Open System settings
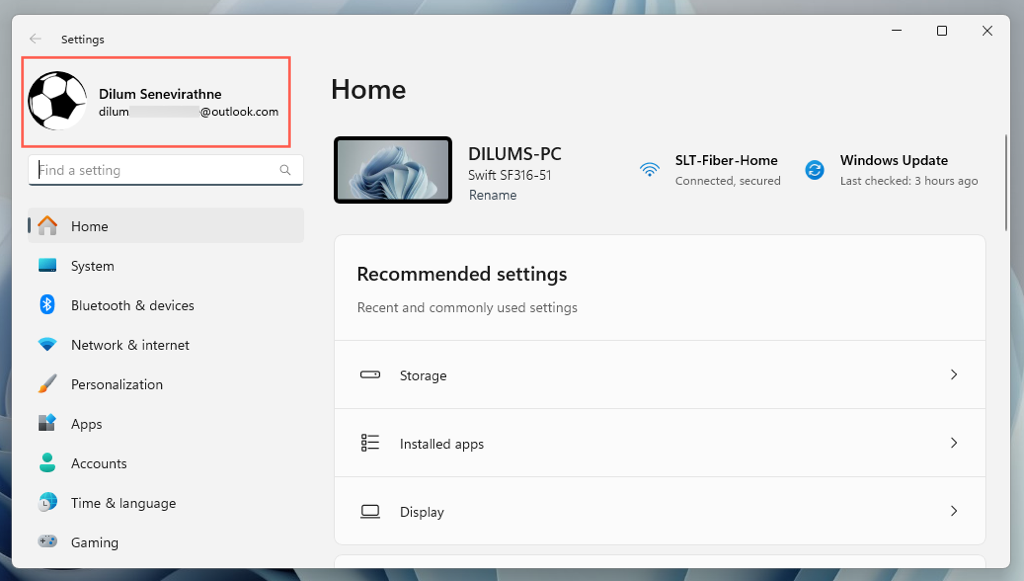 coord(166,266)
